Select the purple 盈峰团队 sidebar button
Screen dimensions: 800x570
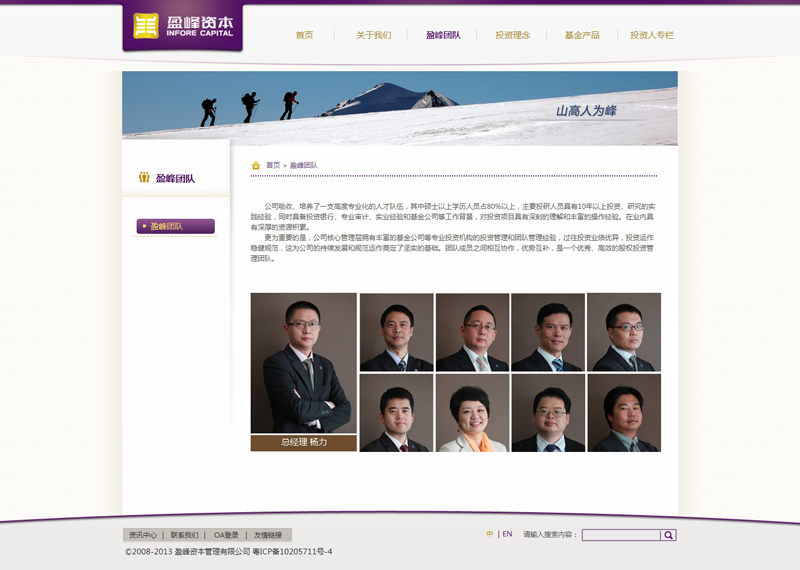point(176,226)
